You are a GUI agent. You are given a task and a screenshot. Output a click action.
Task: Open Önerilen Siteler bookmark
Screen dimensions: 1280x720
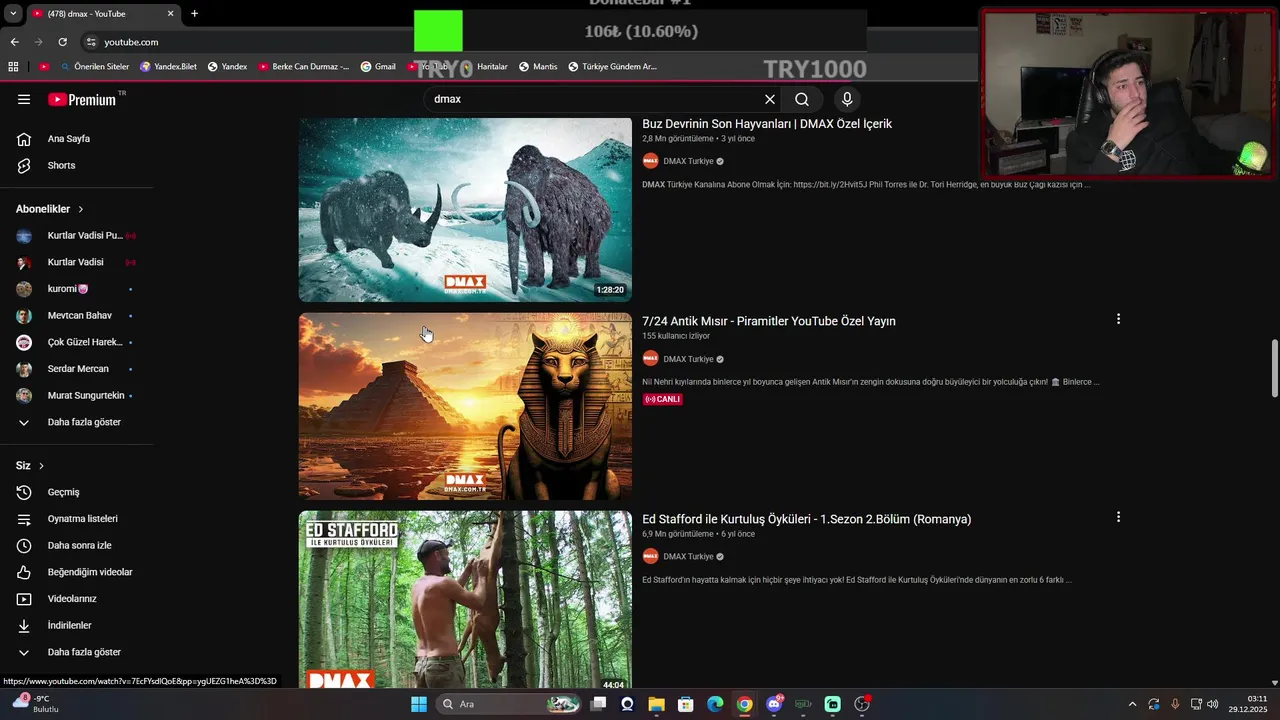click(x=95, y=67)
